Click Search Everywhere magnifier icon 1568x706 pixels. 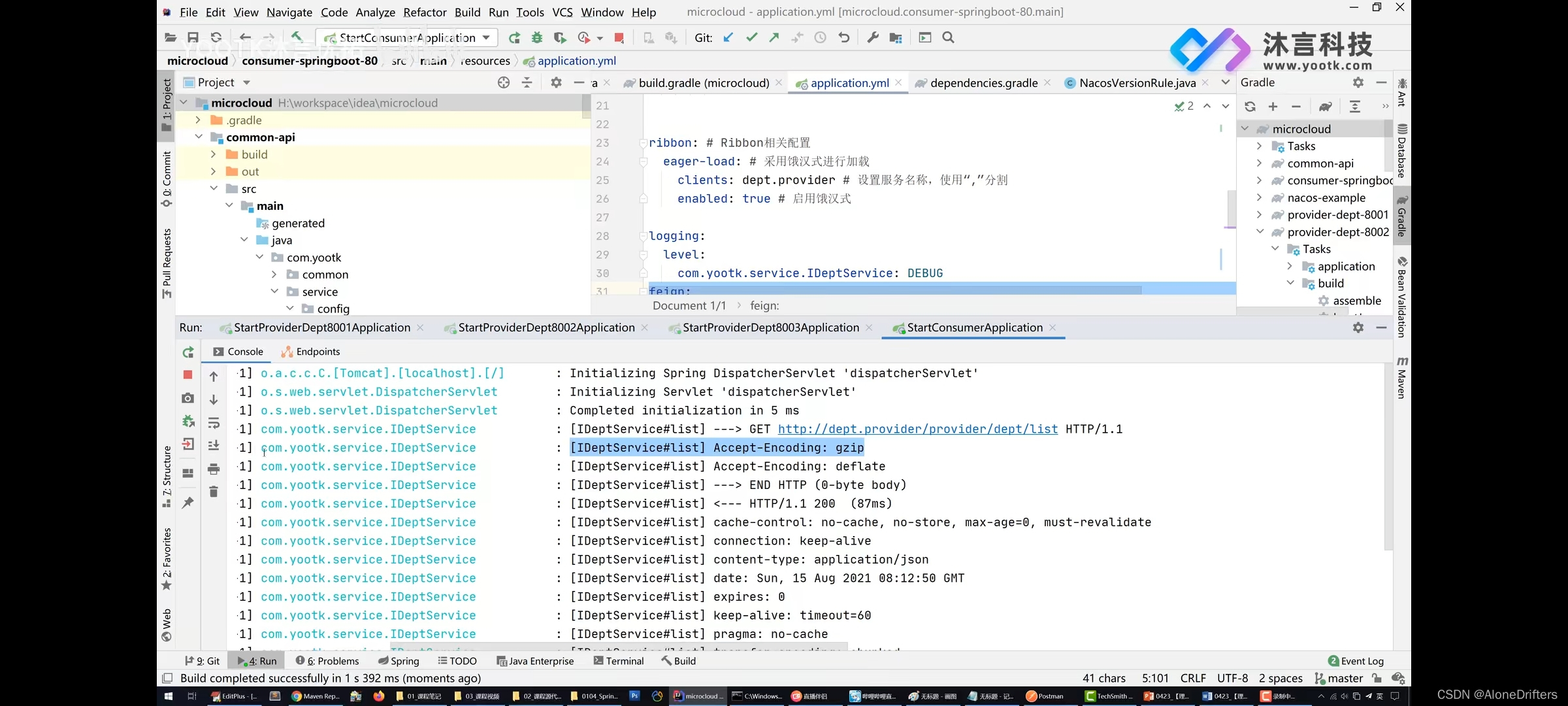pos(949,38)
